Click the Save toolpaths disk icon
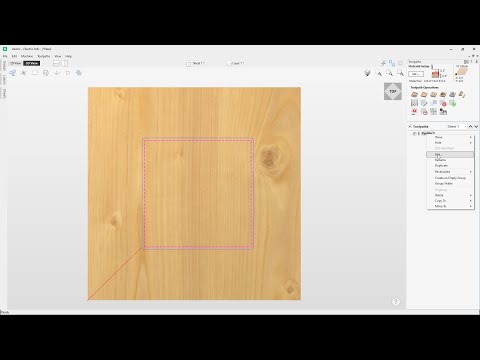The height and width of the screenshot is (360, 480). click(443, 112)
